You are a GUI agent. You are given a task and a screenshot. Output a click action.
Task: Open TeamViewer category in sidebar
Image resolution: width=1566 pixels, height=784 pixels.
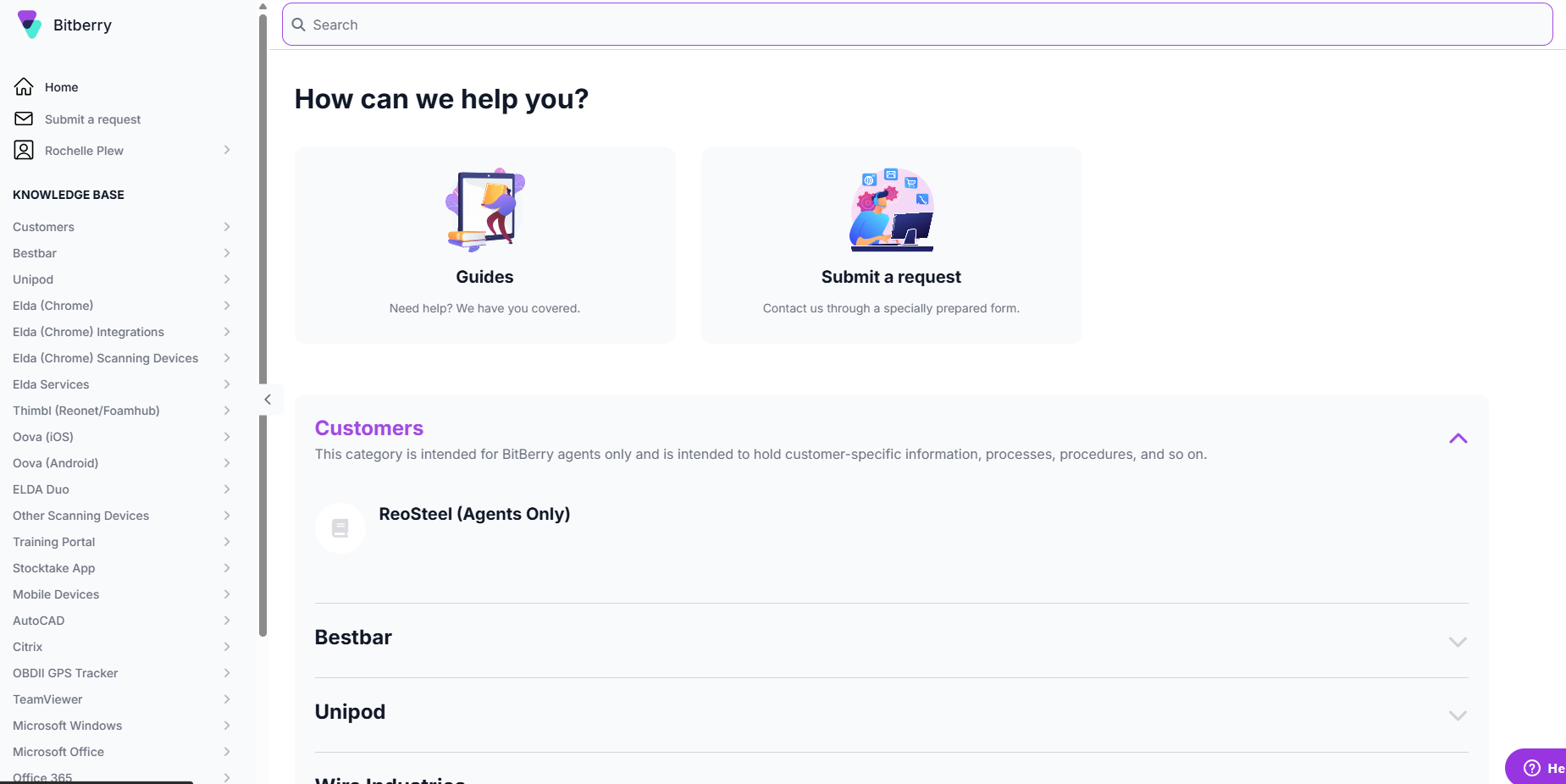[x=47, y=699]
